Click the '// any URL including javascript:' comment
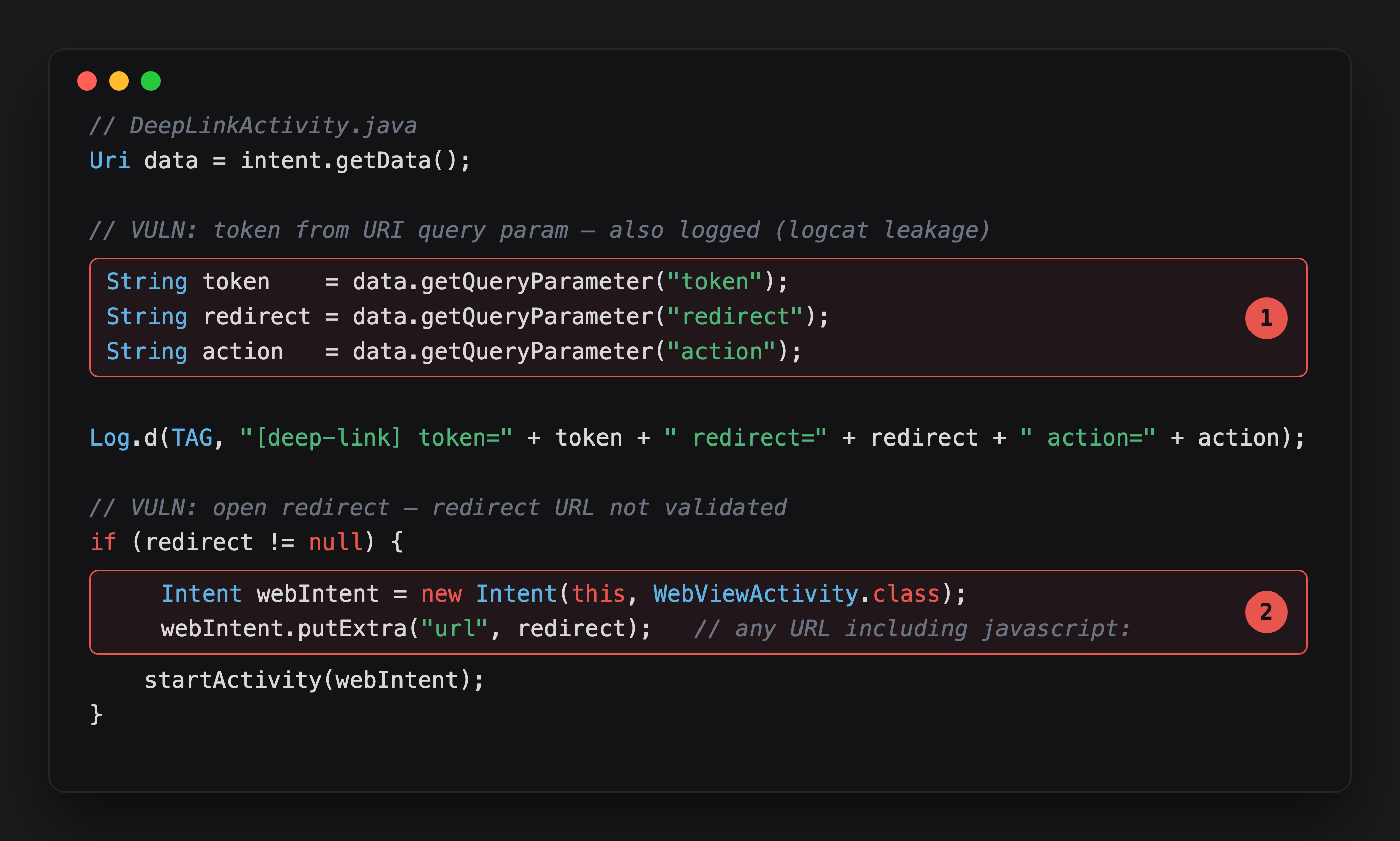 (912, 629)
